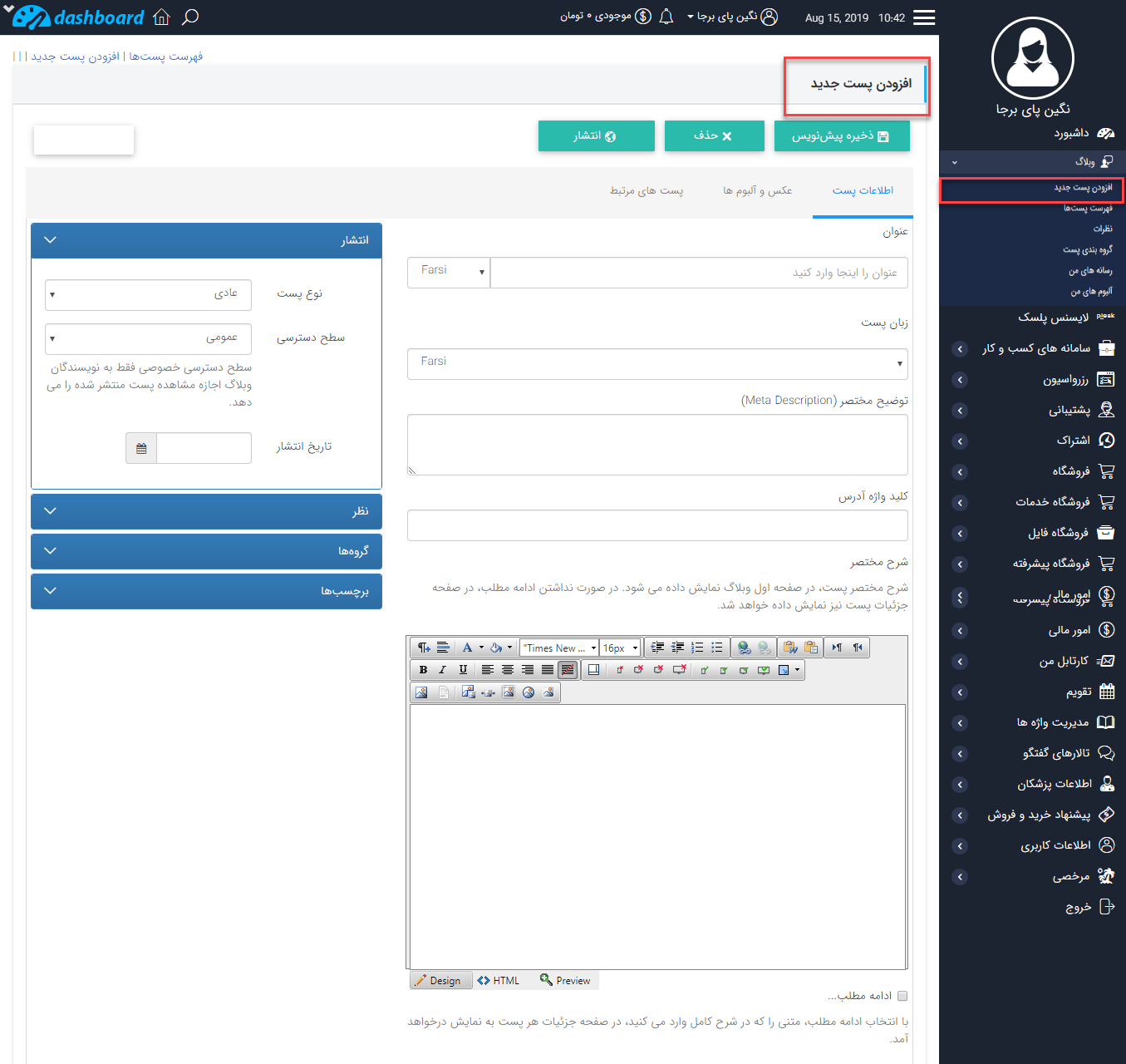Open the post type 'نوع پست' dropdown
This screenshot has width=1126, height=1064.
click(148, 294)
